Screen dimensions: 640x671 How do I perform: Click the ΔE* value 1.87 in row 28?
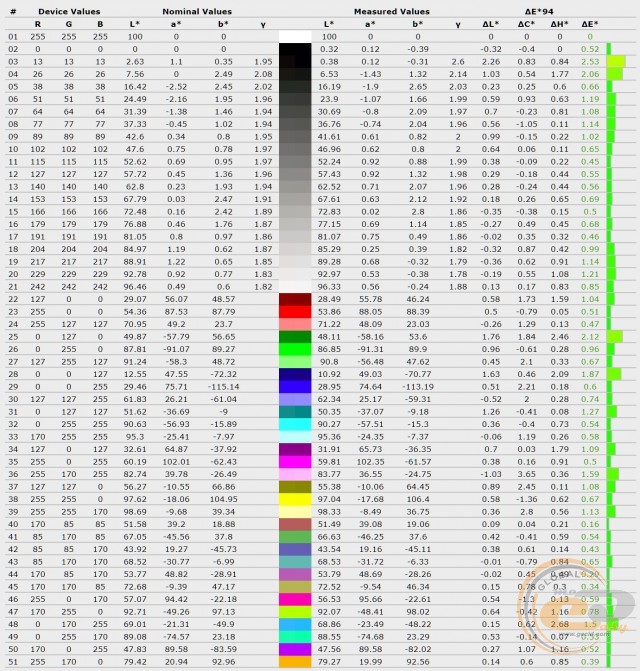coord(590,374)
